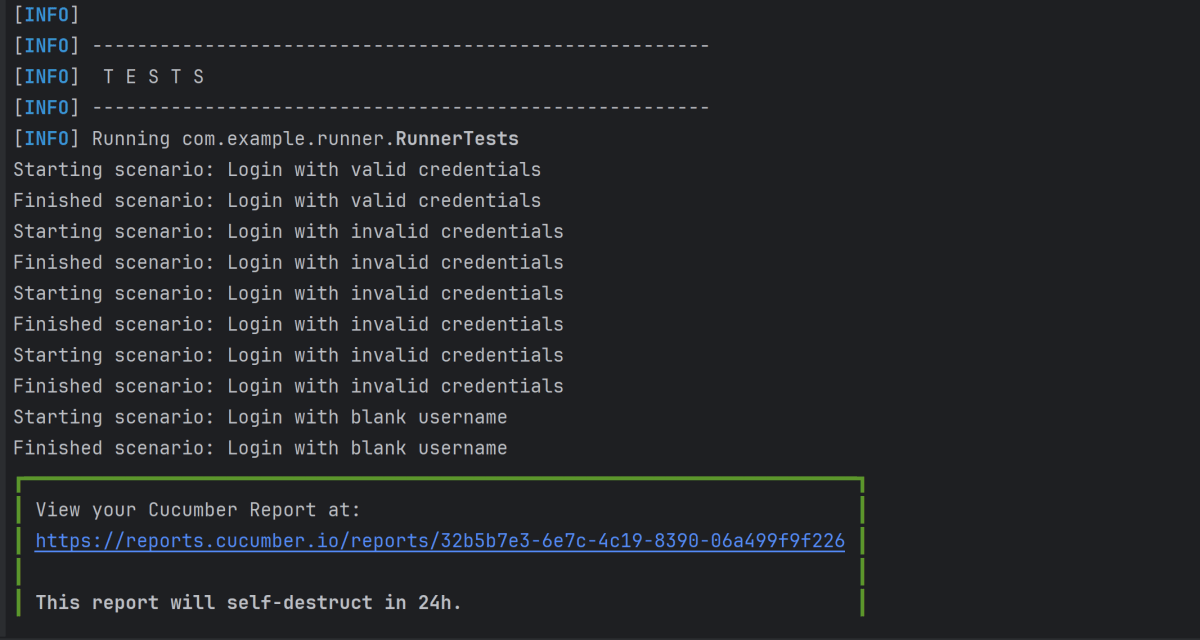Select the 'Starting scenario: Login with valid credentials' line
Image resolution: width=1200 pixels, height=640 pixels.
277,170
